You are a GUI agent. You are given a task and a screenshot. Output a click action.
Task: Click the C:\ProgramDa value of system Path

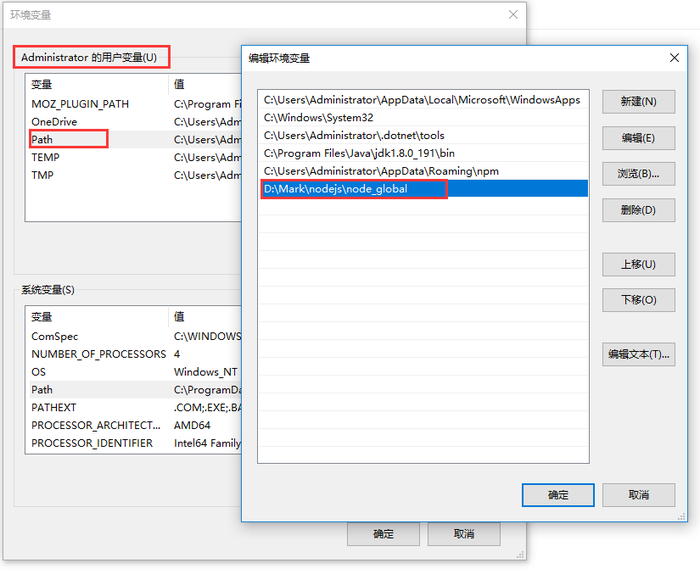click(x=208, y=390)
